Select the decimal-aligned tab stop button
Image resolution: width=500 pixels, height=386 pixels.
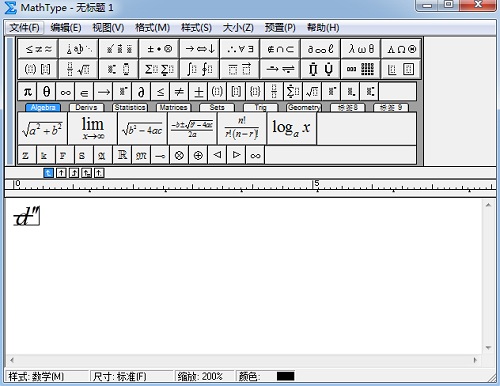(x=99, y=173)
